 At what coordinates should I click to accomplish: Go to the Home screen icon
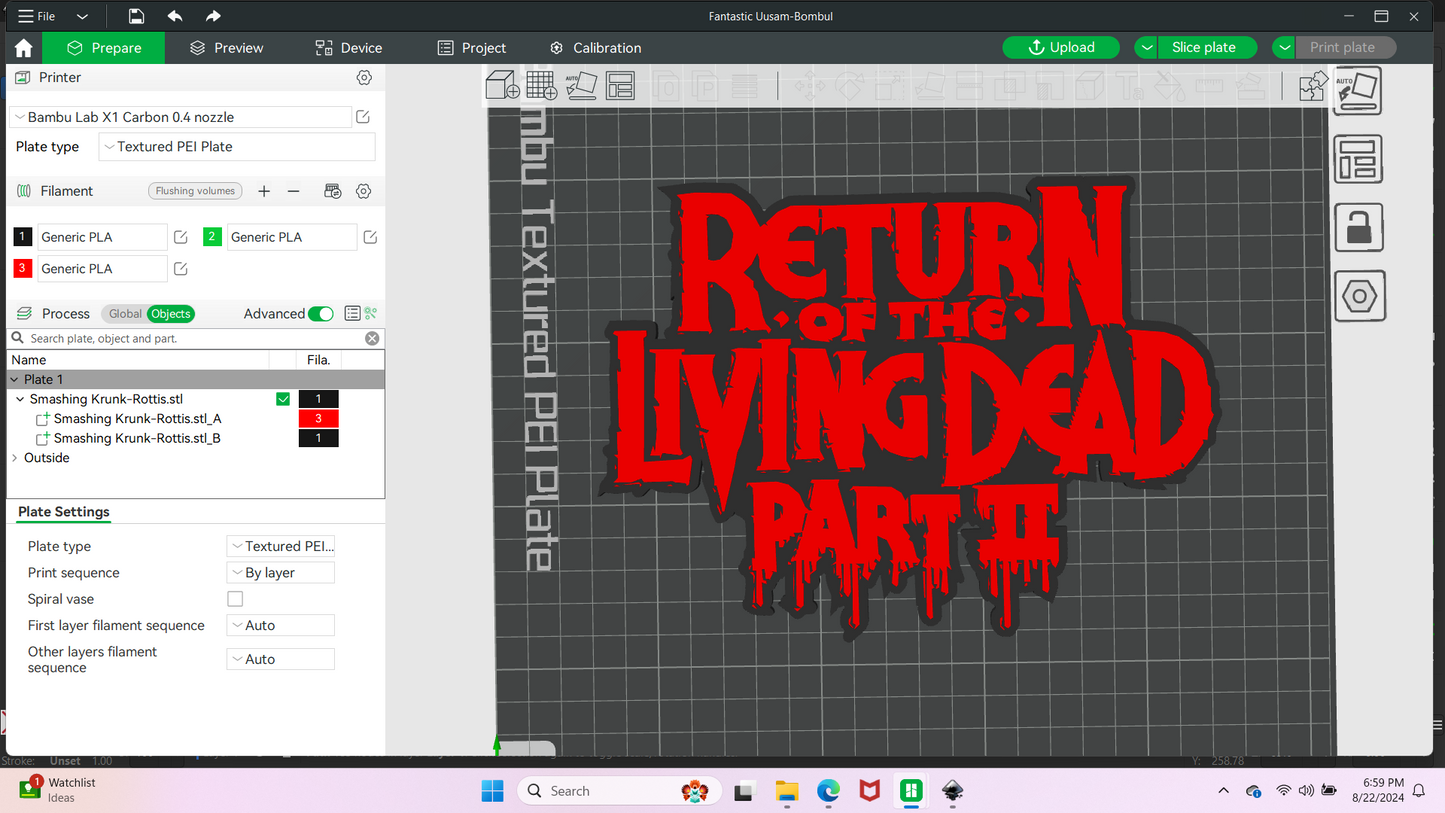coord(24,48)
